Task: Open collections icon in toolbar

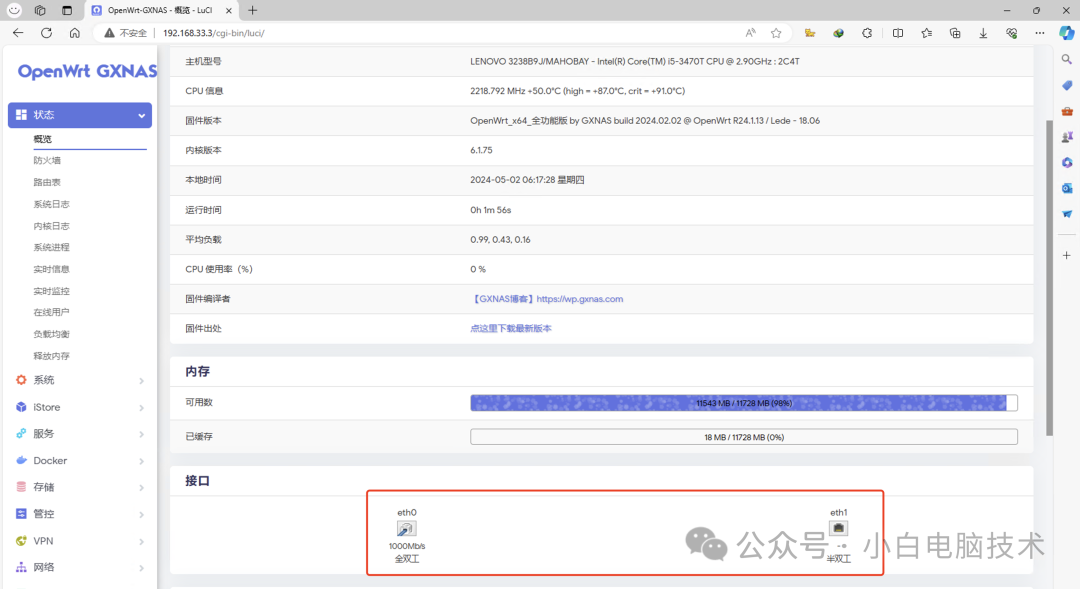Action: click(x=955, y=33)
